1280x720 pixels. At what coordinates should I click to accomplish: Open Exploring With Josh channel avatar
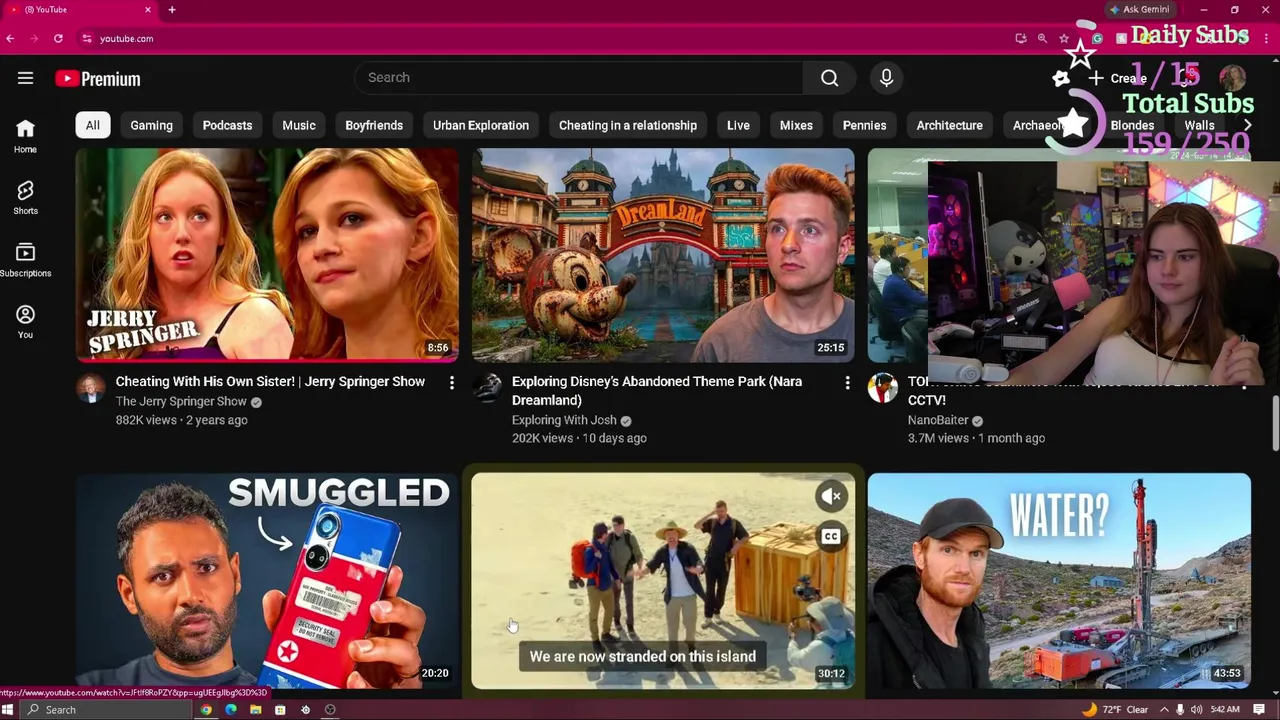point(486,388)
